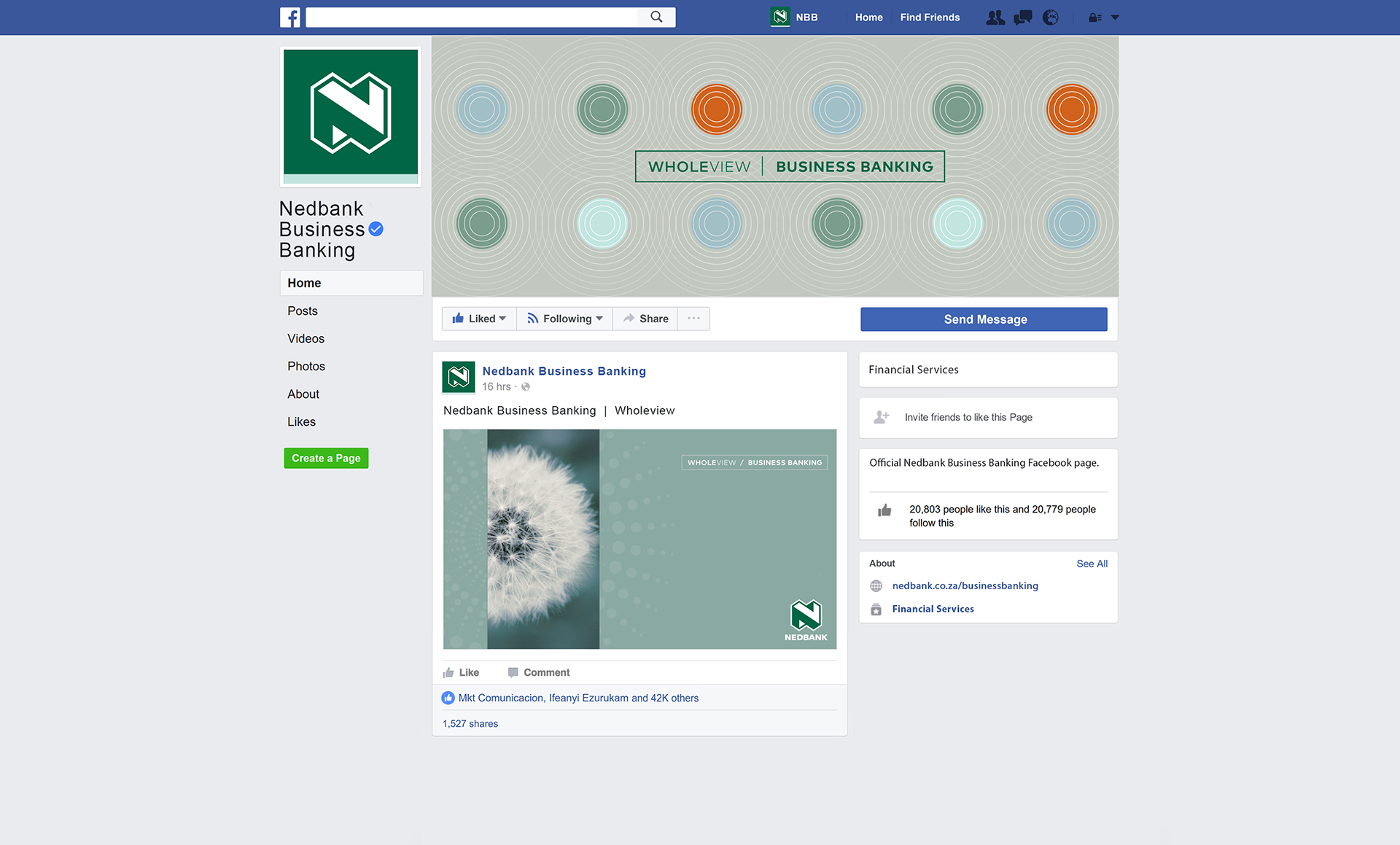Click the Share button under cover photo
The height and width of the screenshot is (845, 1400).
tap(645, 319)
